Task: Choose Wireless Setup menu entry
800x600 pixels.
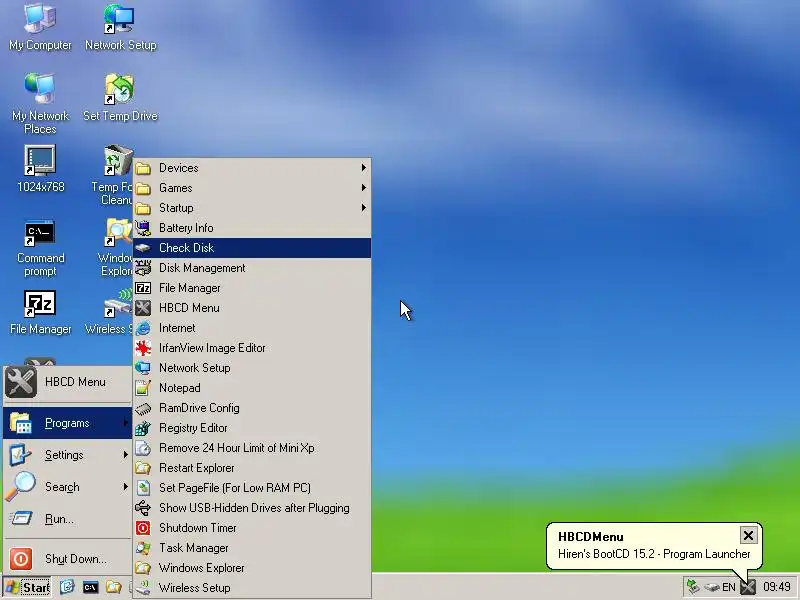Action: pyautogui.click(x=252, y=588)
